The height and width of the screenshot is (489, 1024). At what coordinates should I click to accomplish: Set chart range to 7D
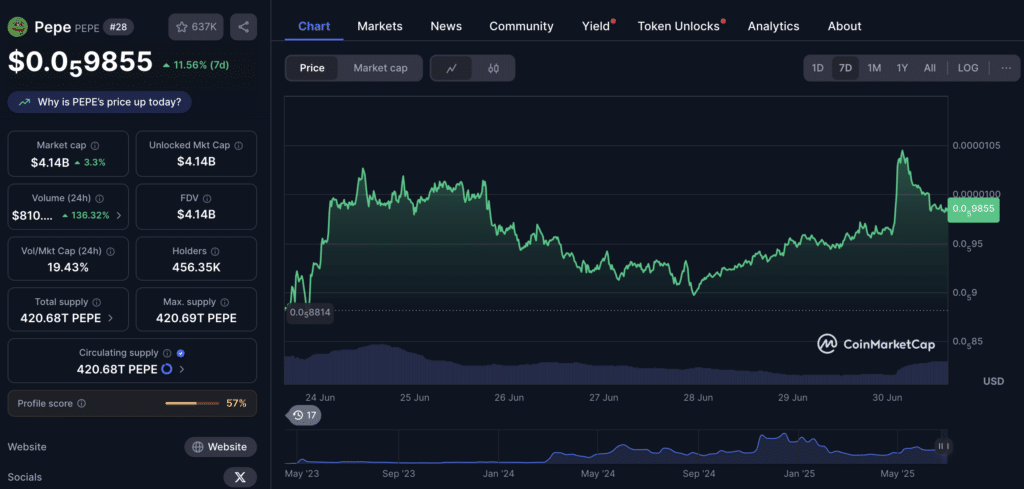(x=845, y=68)
